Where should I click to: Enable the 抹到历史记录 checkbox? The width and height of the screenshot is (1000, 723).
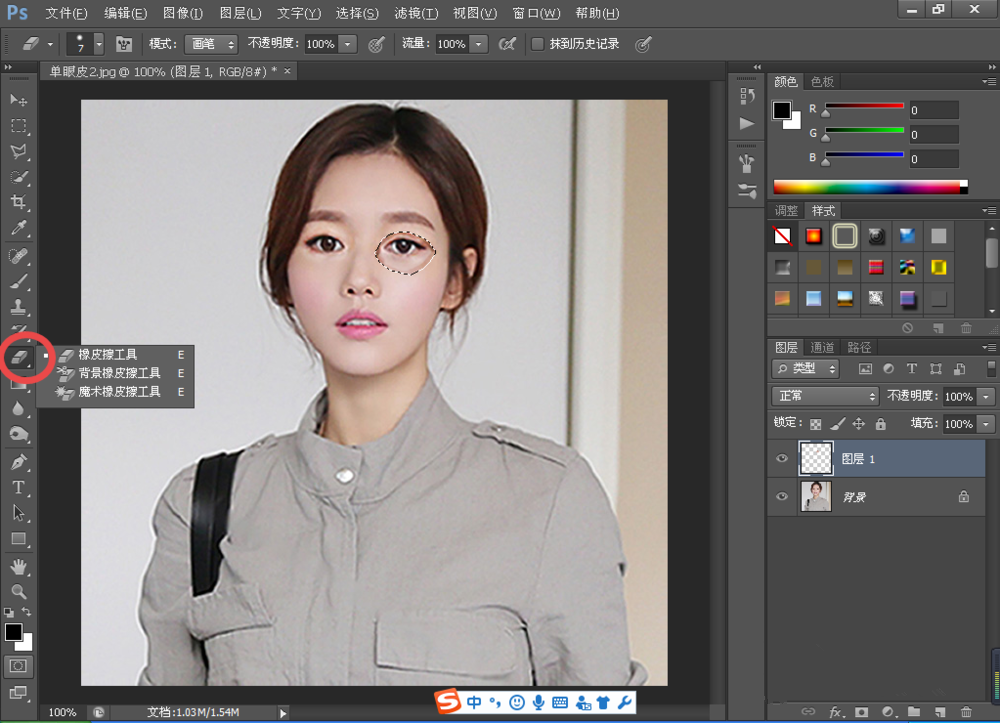pyautogui.click(x=538, y=44)
